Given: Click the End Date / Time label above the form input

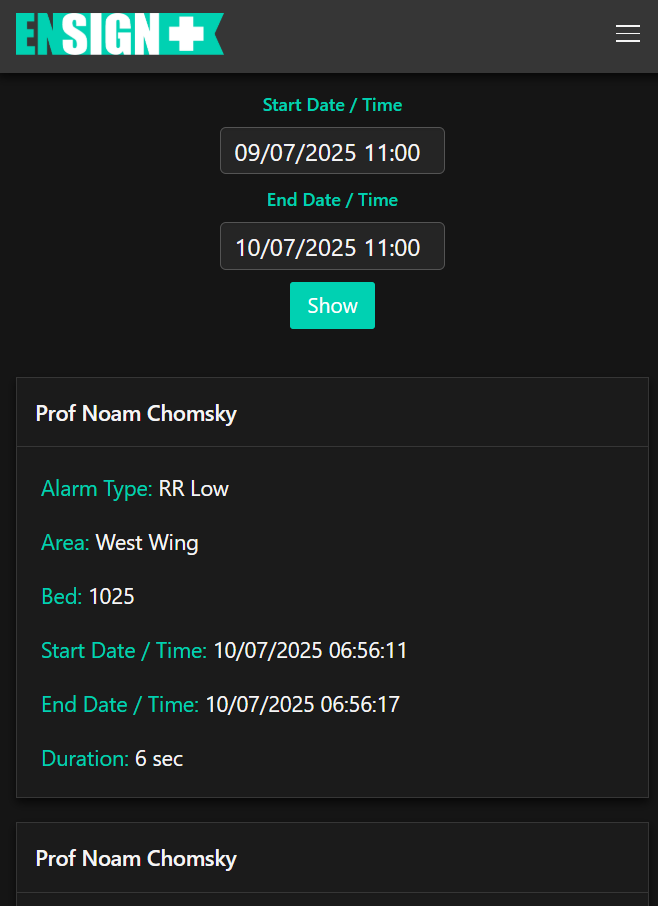Looking at the screenshot, I should [332, 200].
